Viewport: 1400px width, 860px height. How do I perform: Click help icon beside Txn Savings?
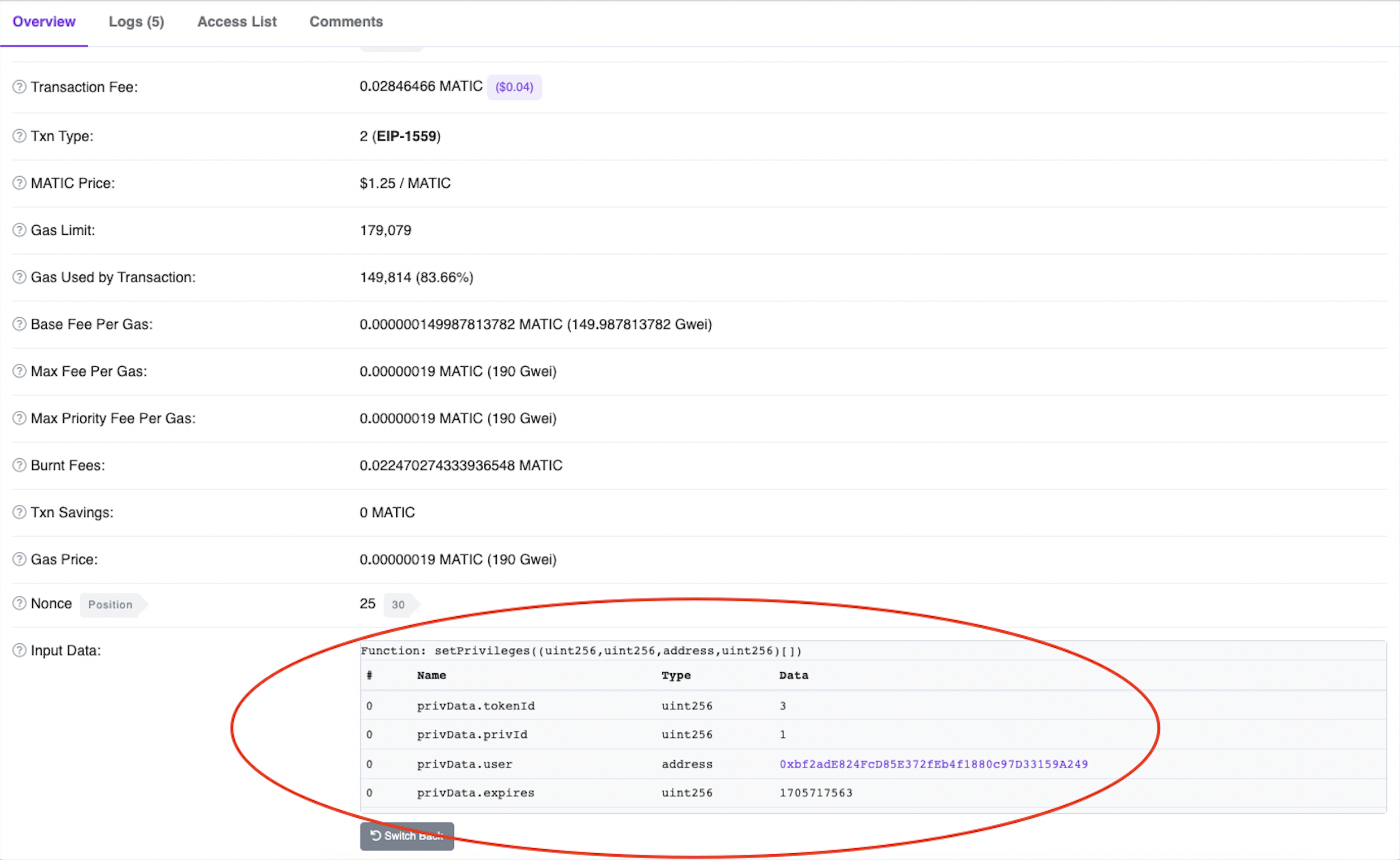[x=19, y=512]
